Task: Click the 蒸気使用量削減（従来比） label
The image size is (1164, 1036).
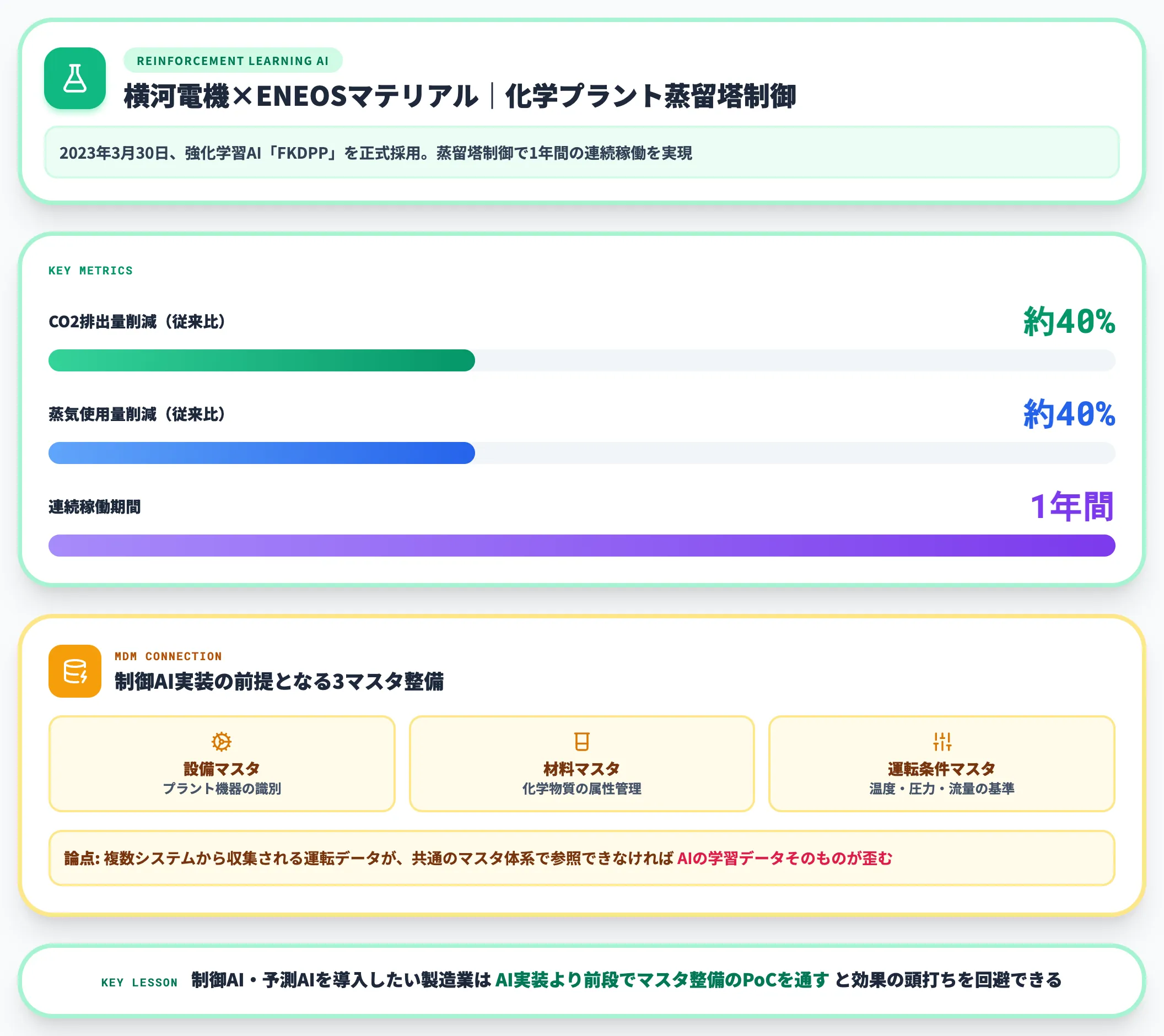Action: [x=137, y=414]
